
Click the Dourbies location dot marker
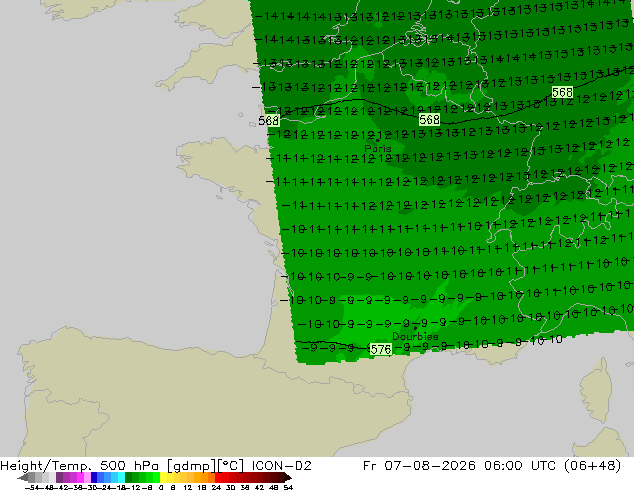[415, 328]
